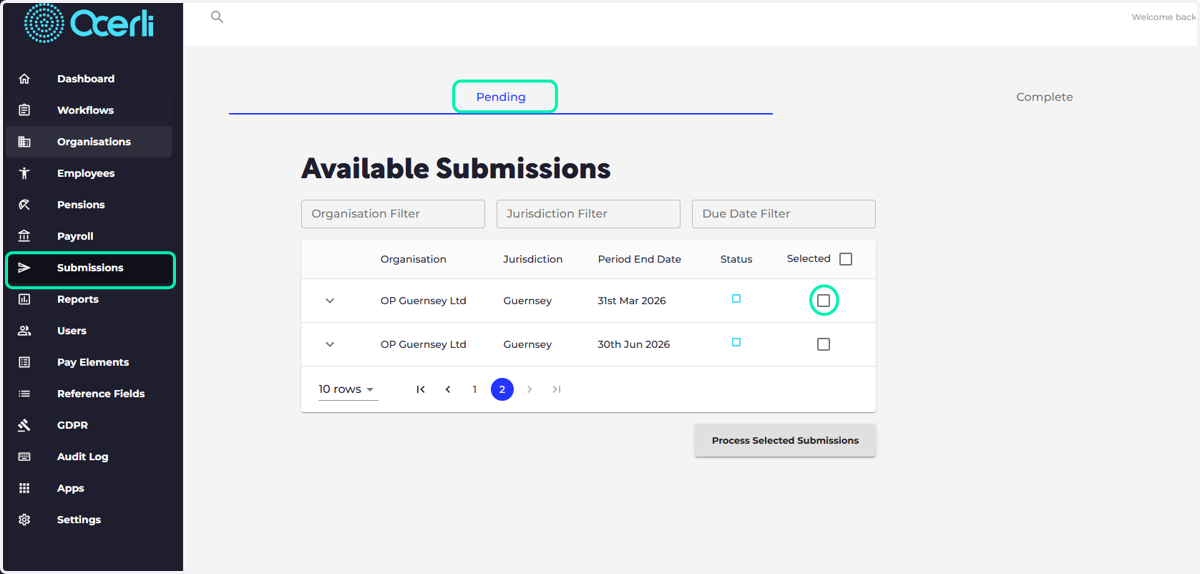Click the search magnifier icon

pyautogui.click(x=217, y=17)
